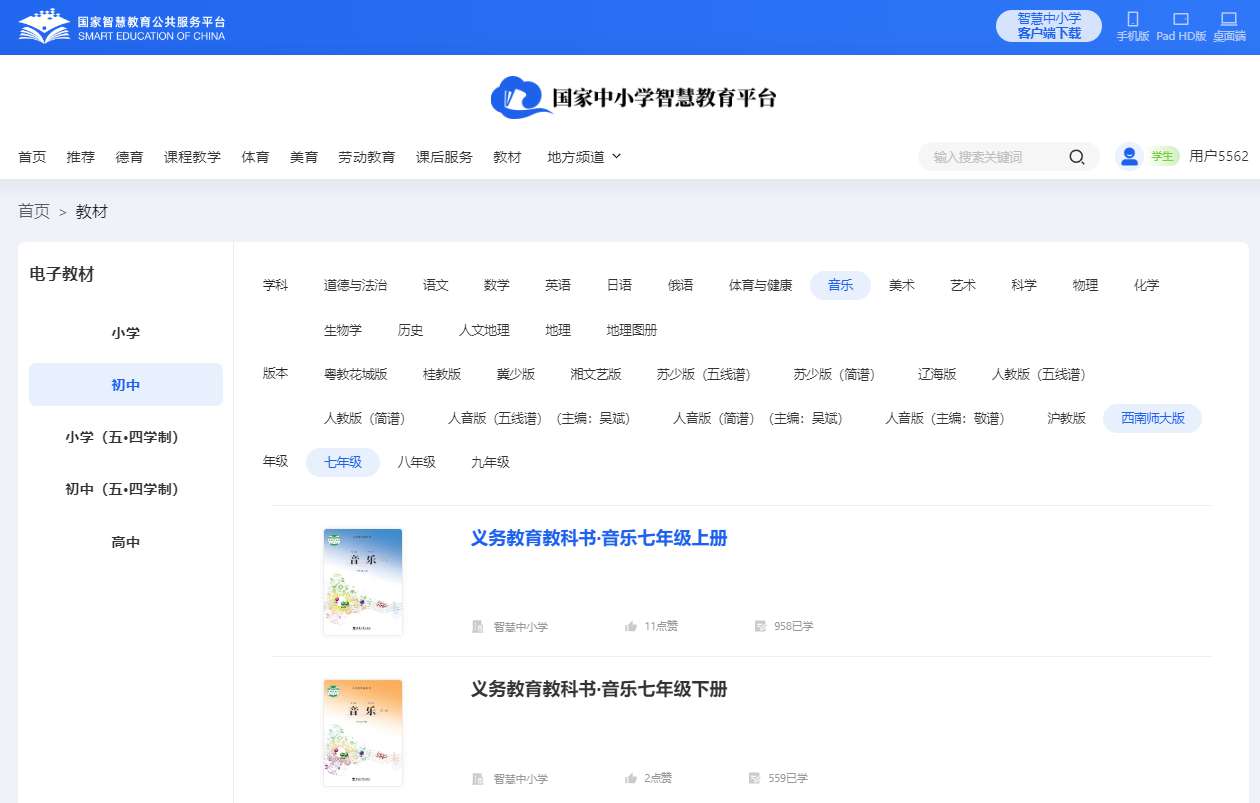Click the Smart Education of China logo

[122, 27]
